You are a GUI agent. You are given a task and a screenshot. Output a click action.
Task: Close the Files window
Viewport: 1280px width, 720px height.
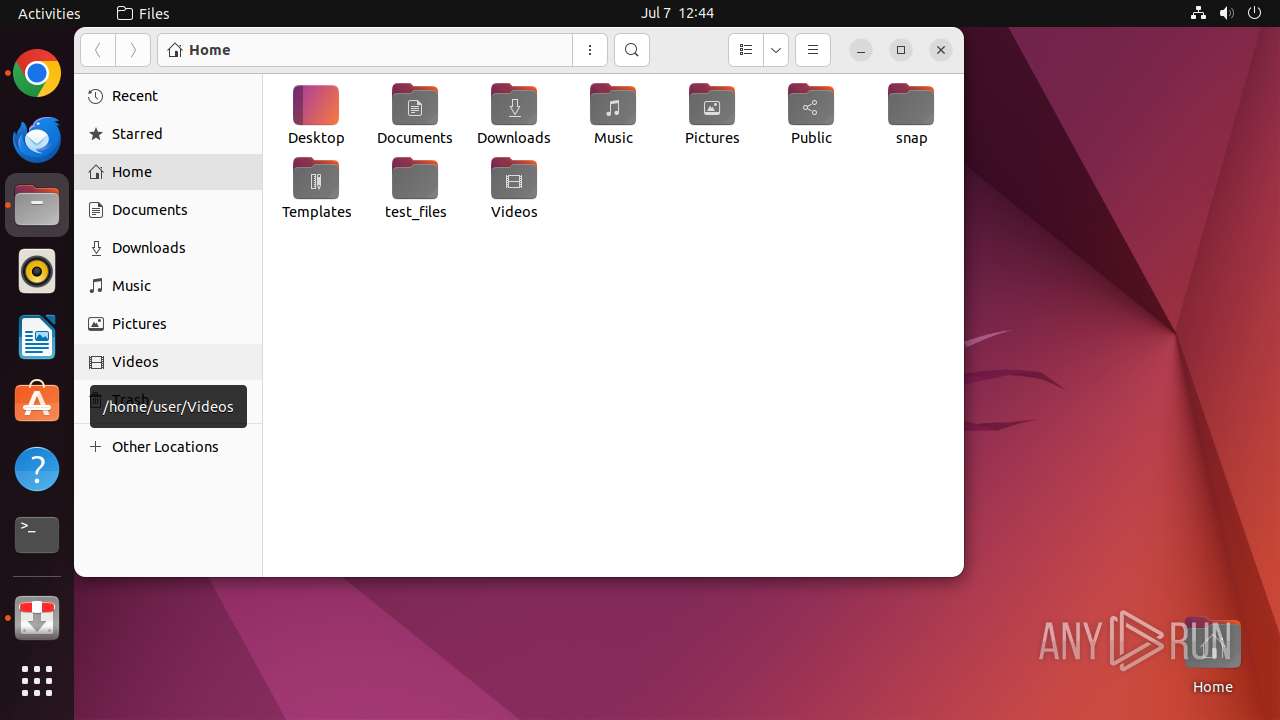(x=941, y=50)
